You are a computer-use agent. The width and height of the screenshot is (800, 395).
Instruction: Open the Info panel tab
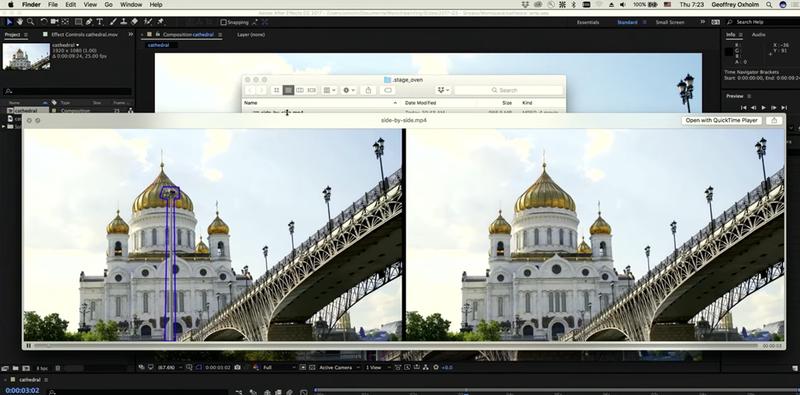pyautogui.click(x=731, y=35)
